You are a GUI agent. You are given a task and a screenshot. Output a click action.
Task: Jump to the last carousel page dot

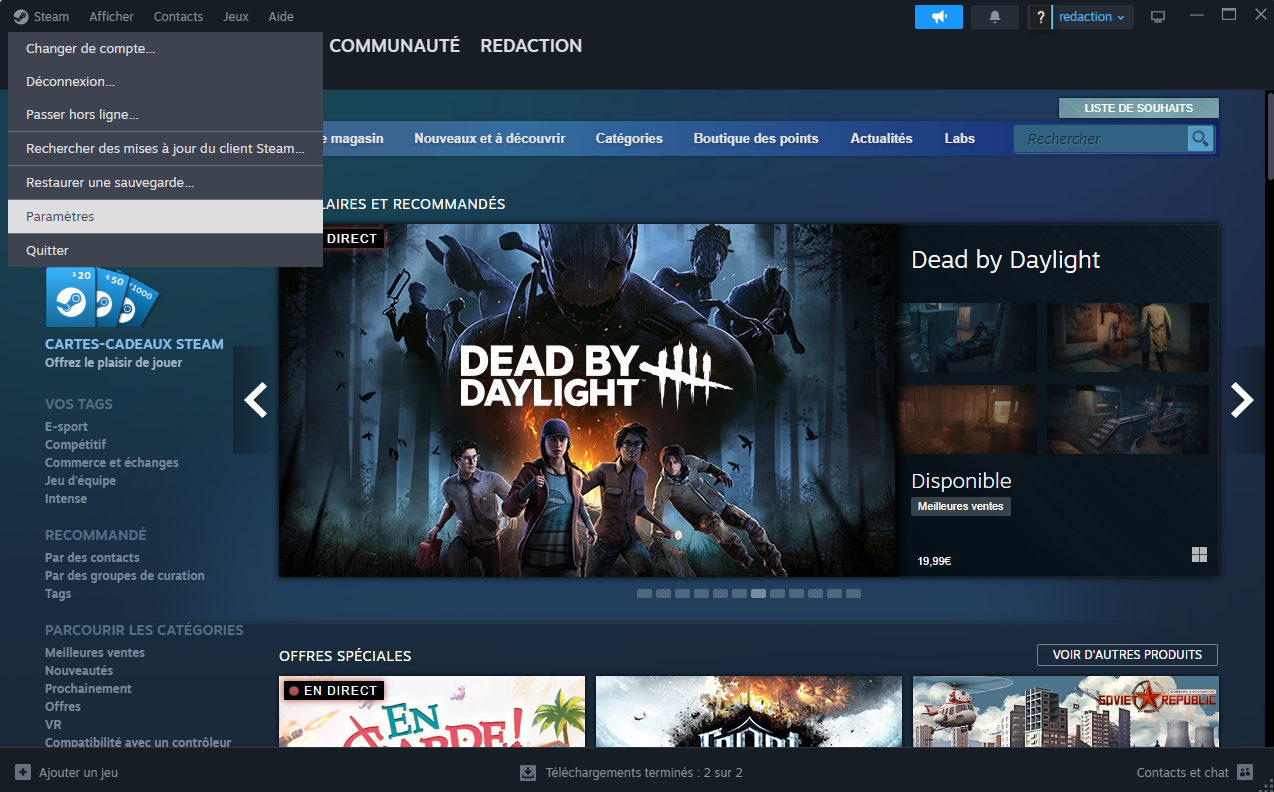click(853, 594)
